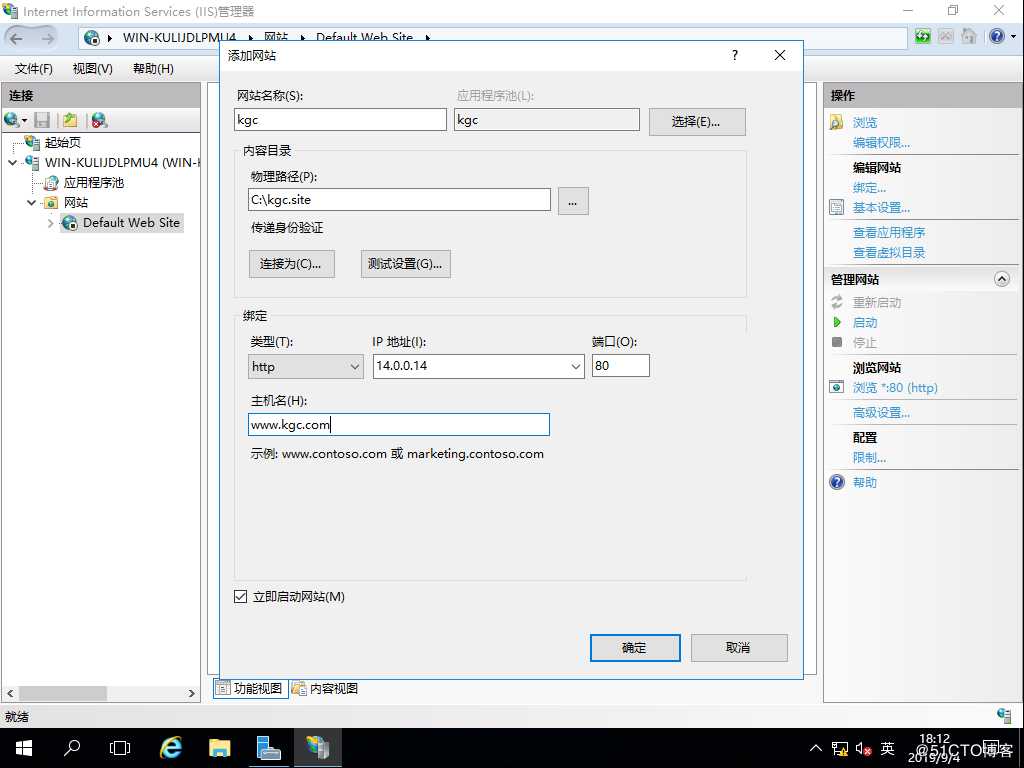Expand the Default Web Site node

[51, 223]
